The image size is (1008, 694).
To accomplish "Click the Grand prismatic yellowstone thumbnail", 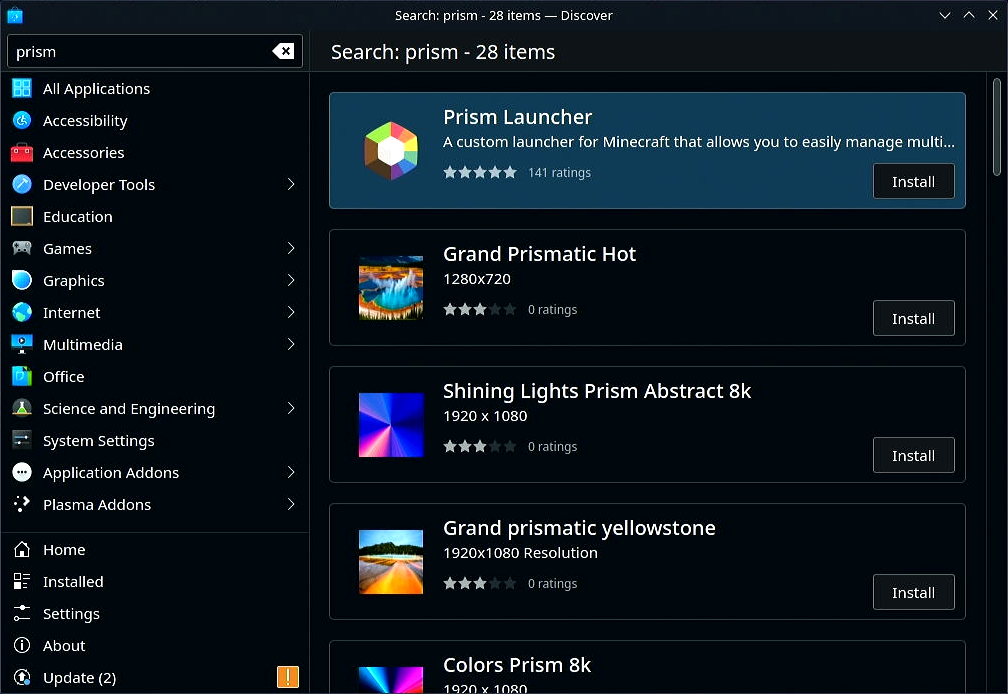I will (390, 561).
